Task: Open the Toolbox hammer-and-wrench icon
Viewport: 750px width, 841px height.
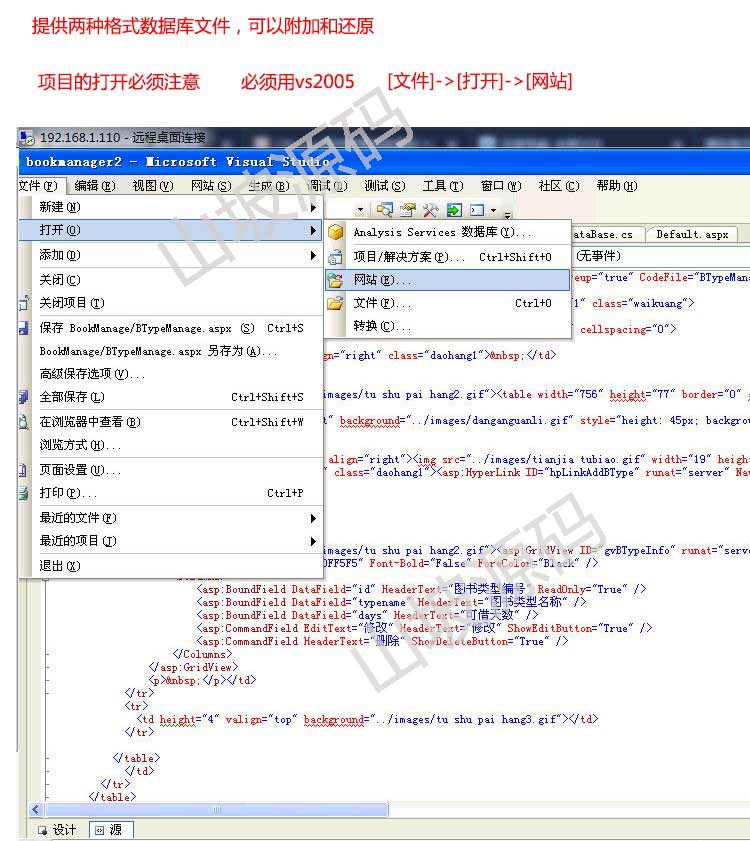Action: 430,209
